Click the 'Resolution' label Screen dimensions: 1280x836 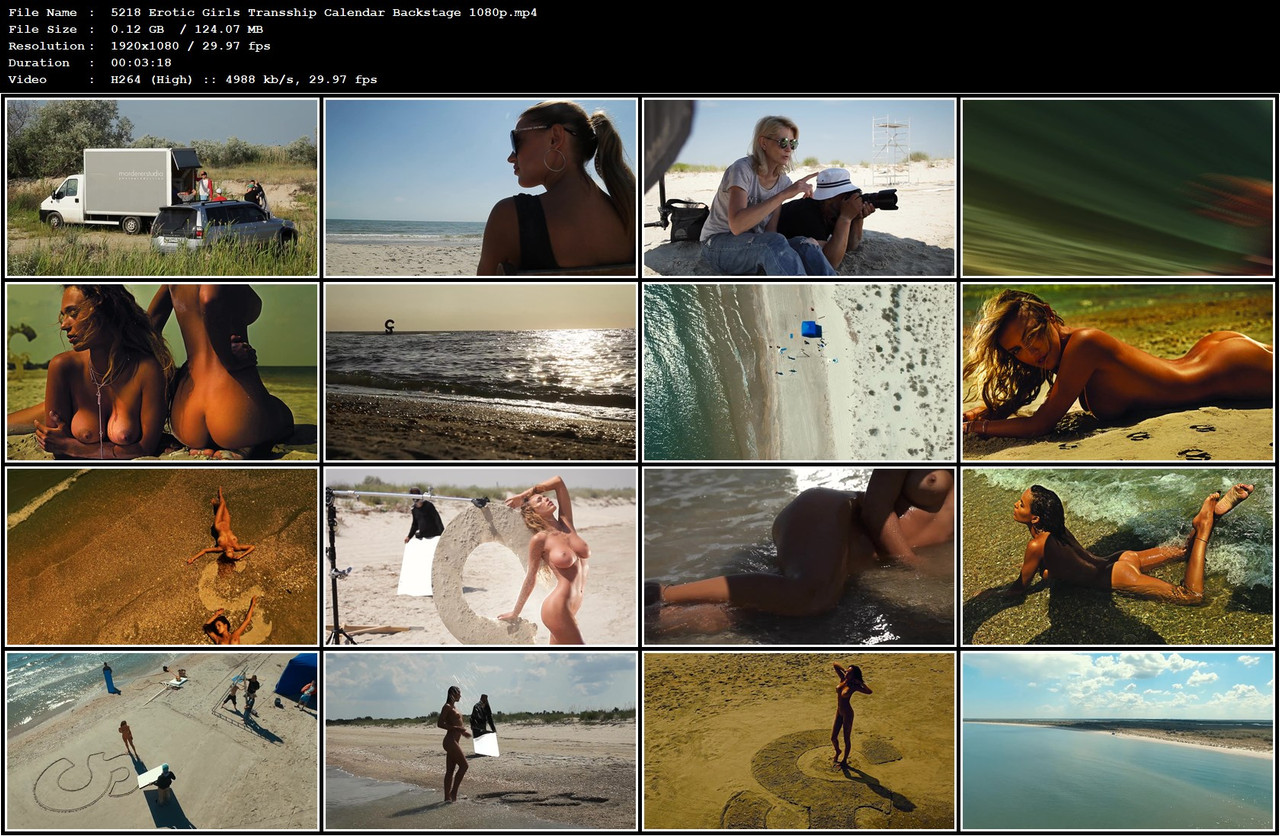point(46,46)
